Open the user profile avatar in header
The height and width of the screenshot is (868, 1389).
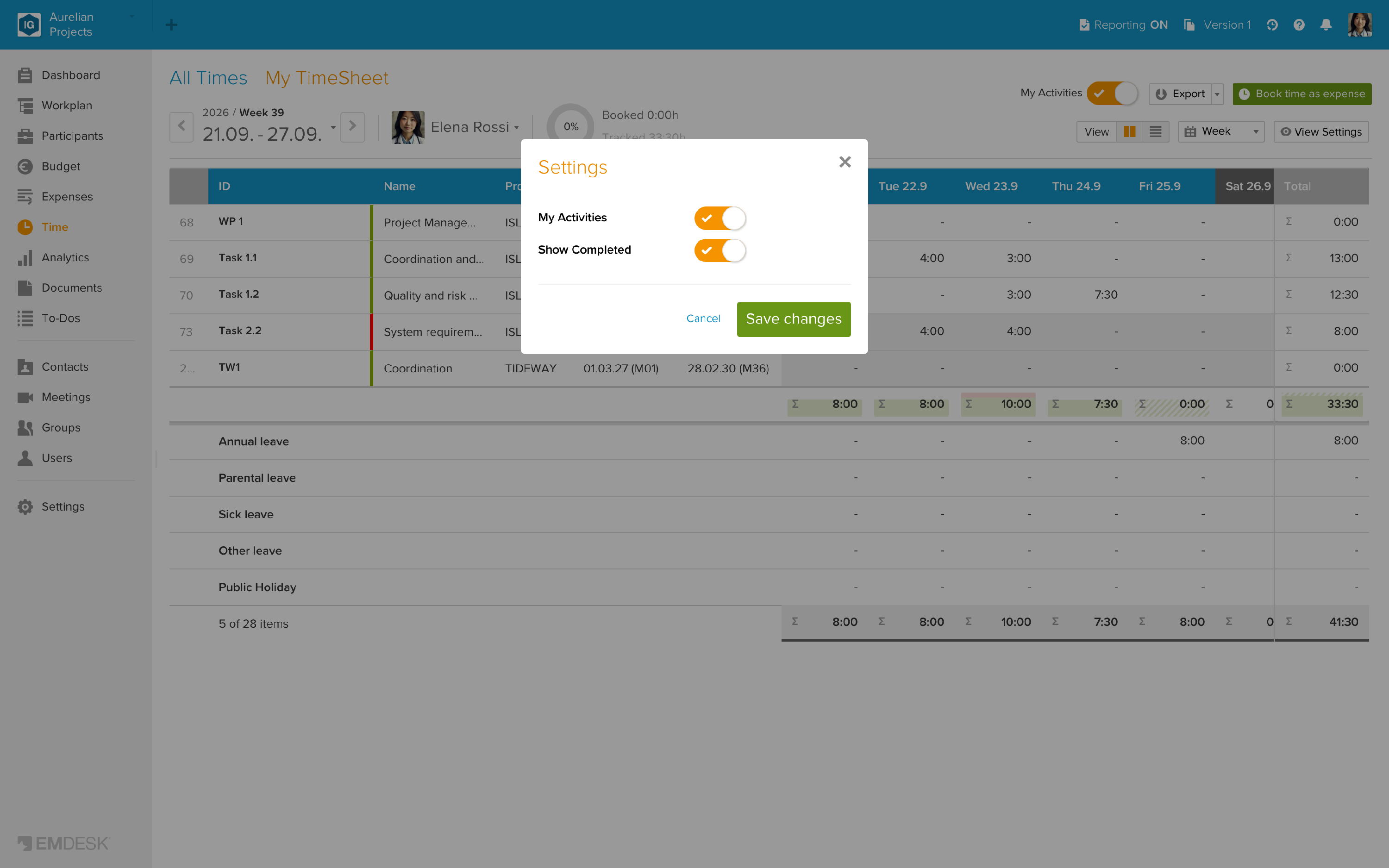coord(1360,25)
